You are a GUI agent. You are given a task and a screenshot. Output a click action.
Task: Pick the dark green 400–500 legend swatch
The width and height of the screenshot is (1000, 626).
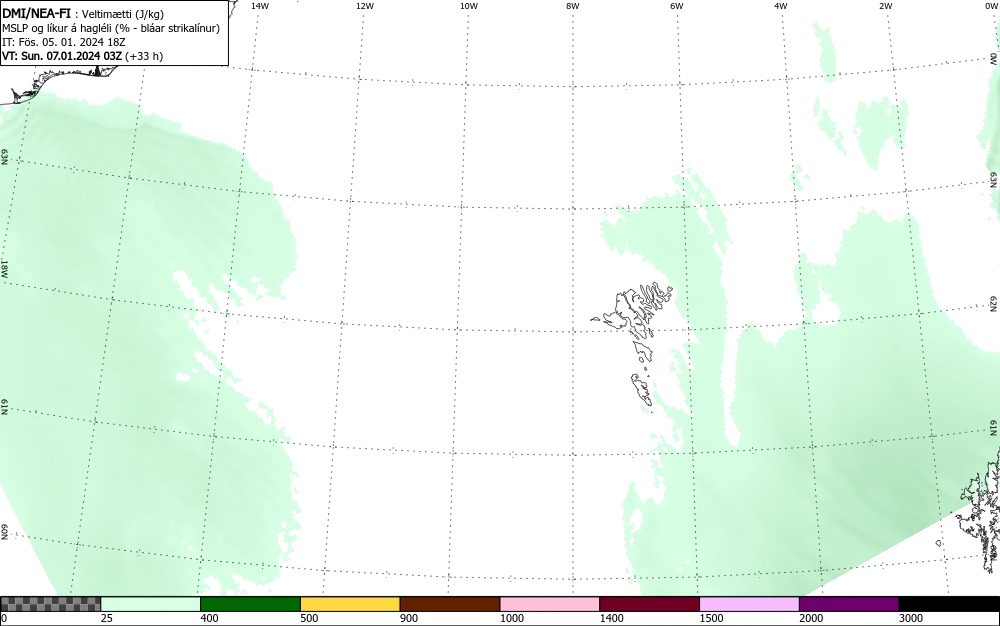(x=250, y=604)
